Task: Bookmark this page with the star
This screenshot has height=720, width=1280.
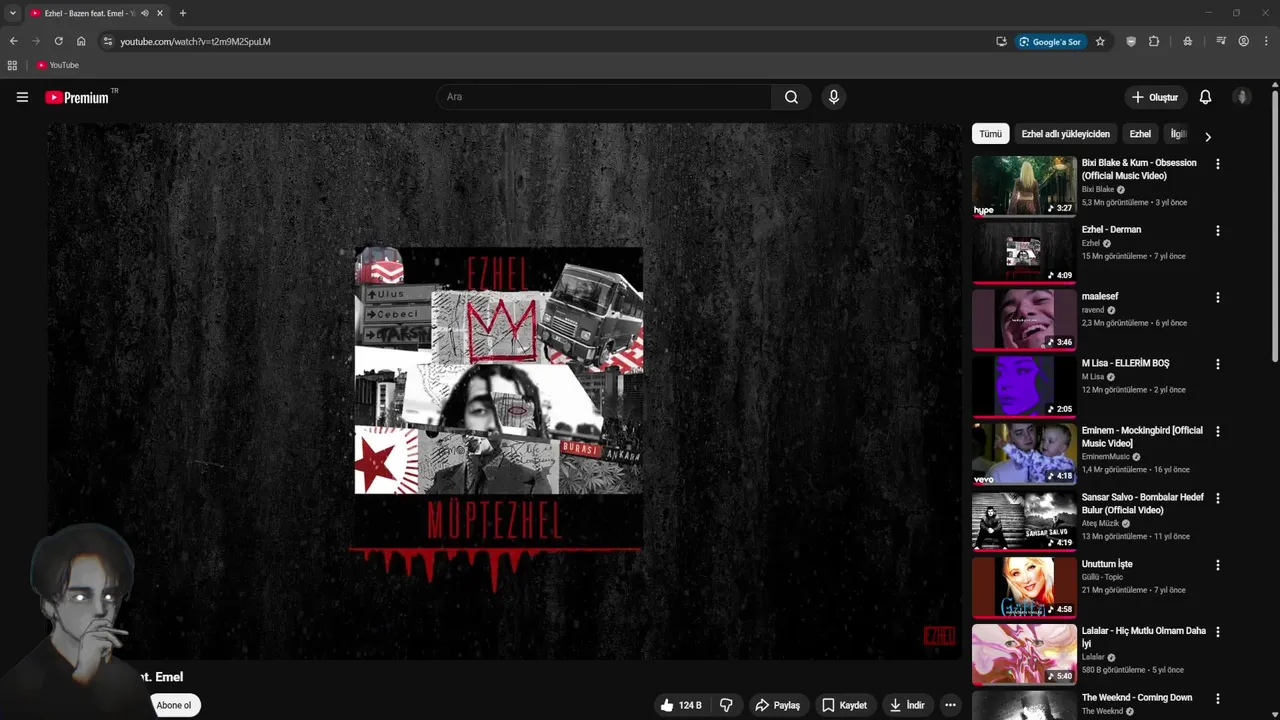Action: (1100, 41)
